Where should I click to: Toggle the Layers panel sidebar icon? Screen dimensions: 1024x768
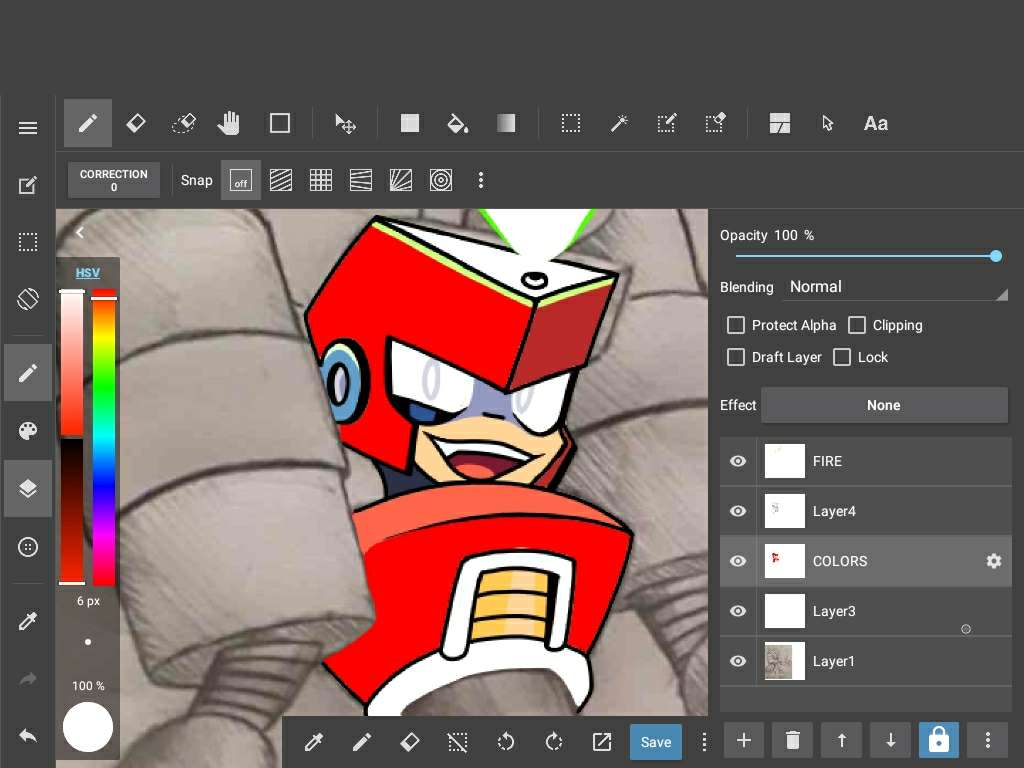(27, 488)
